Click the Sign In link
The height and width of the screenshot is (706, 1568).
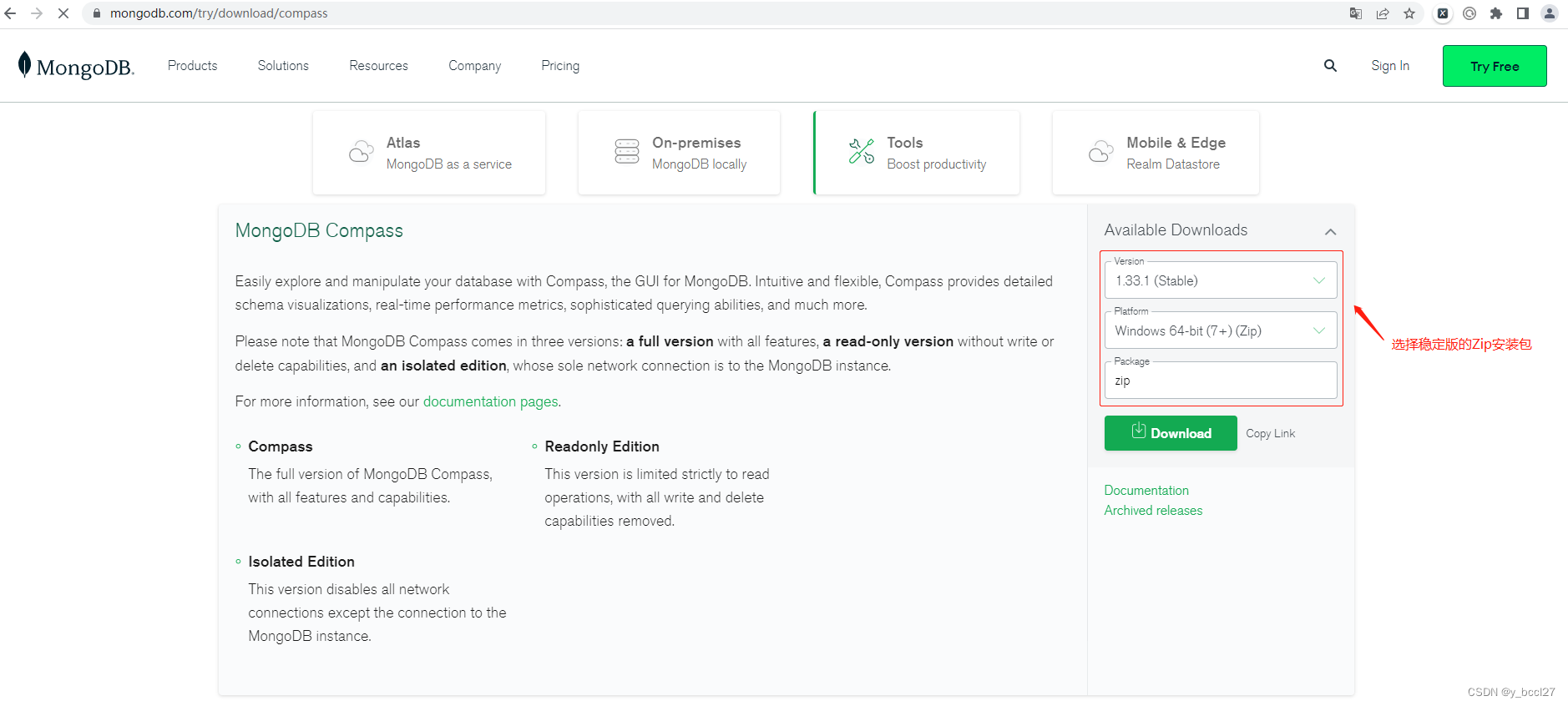pyautogui.click(x=1390, y=66)
